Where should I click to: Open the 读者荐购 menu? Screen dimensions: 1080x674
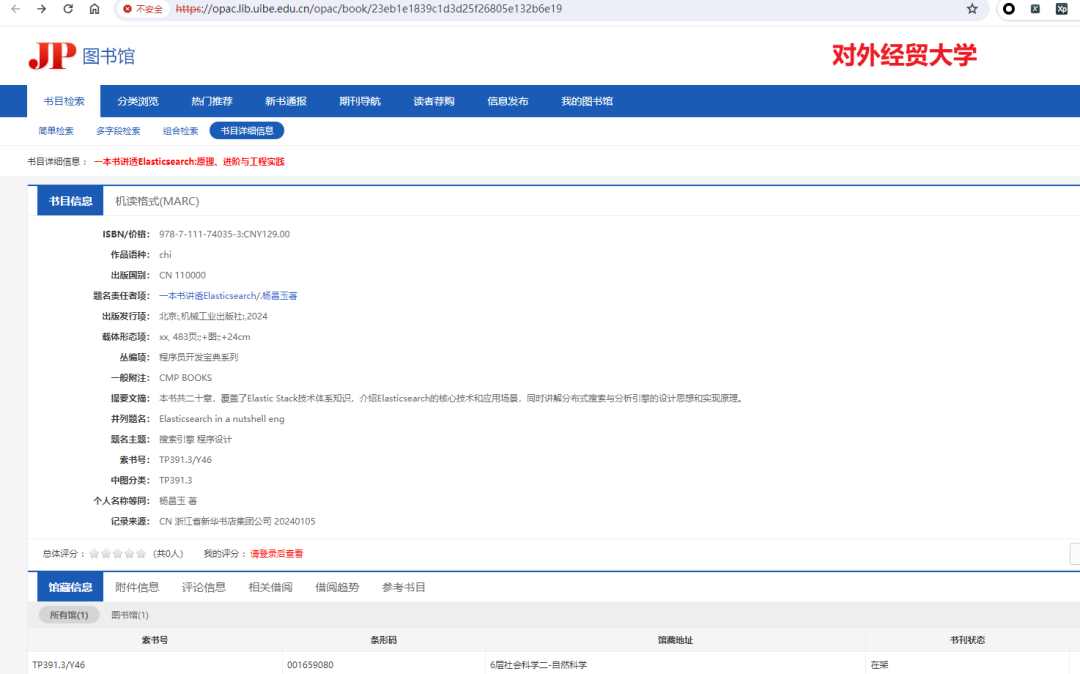(x=434, y=101)
